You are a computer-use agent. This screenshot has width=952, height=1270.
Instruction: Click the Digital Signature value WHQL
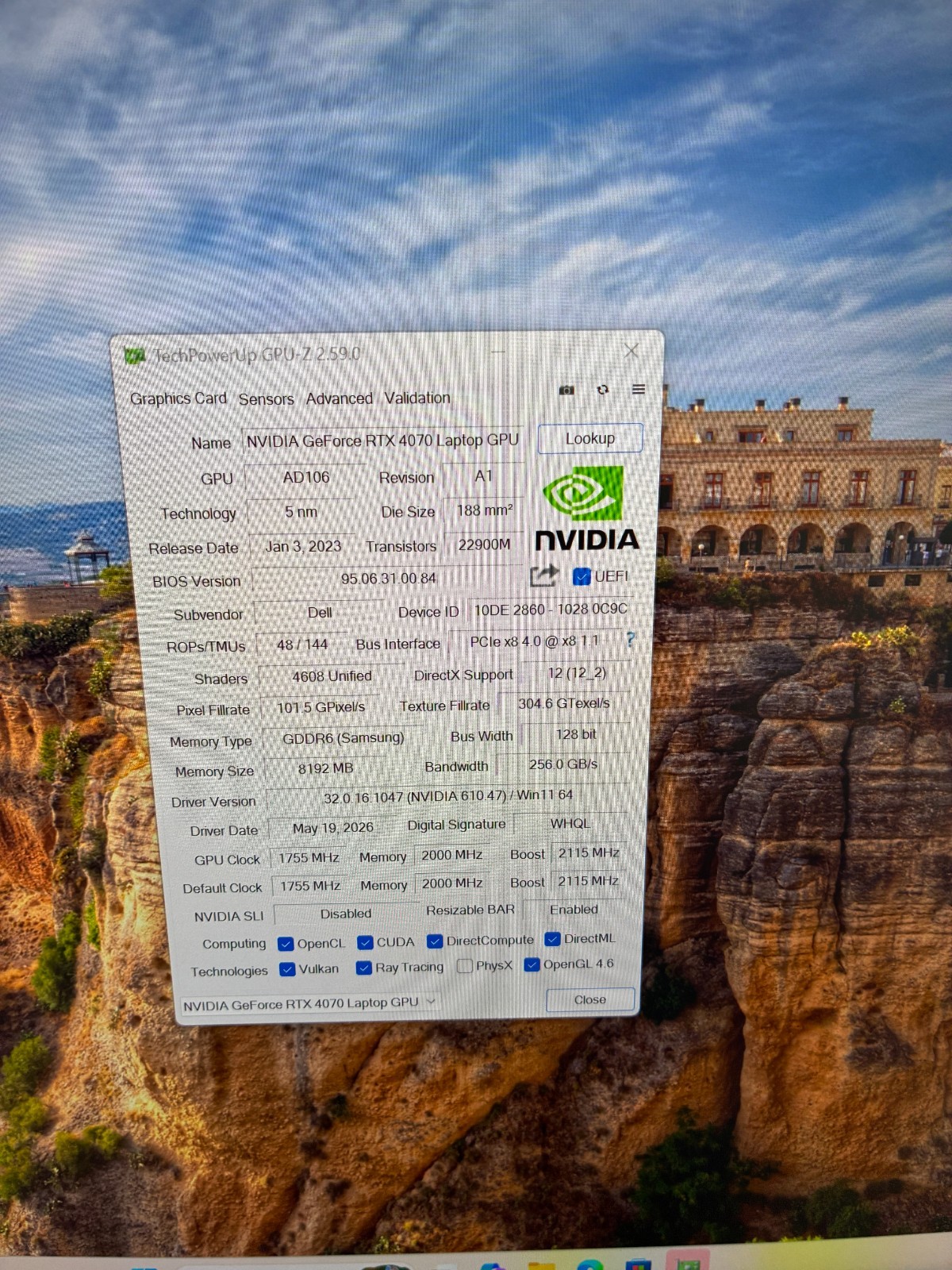(570, 824)
